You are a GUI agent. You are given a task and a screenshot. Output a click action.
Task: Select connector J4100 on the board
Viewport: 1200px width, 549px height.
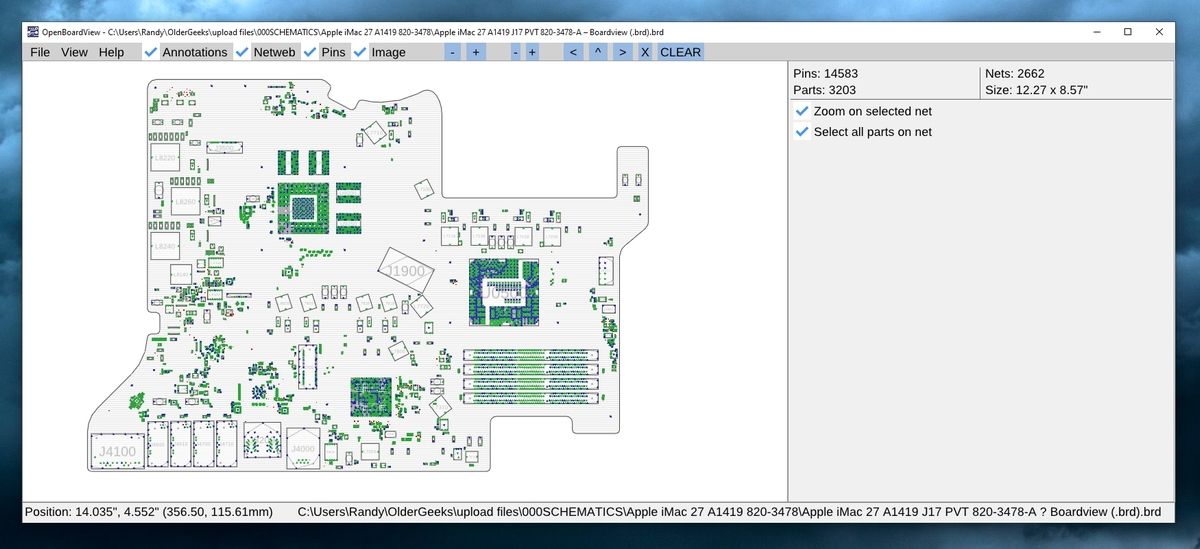click(x=117, y=452)
